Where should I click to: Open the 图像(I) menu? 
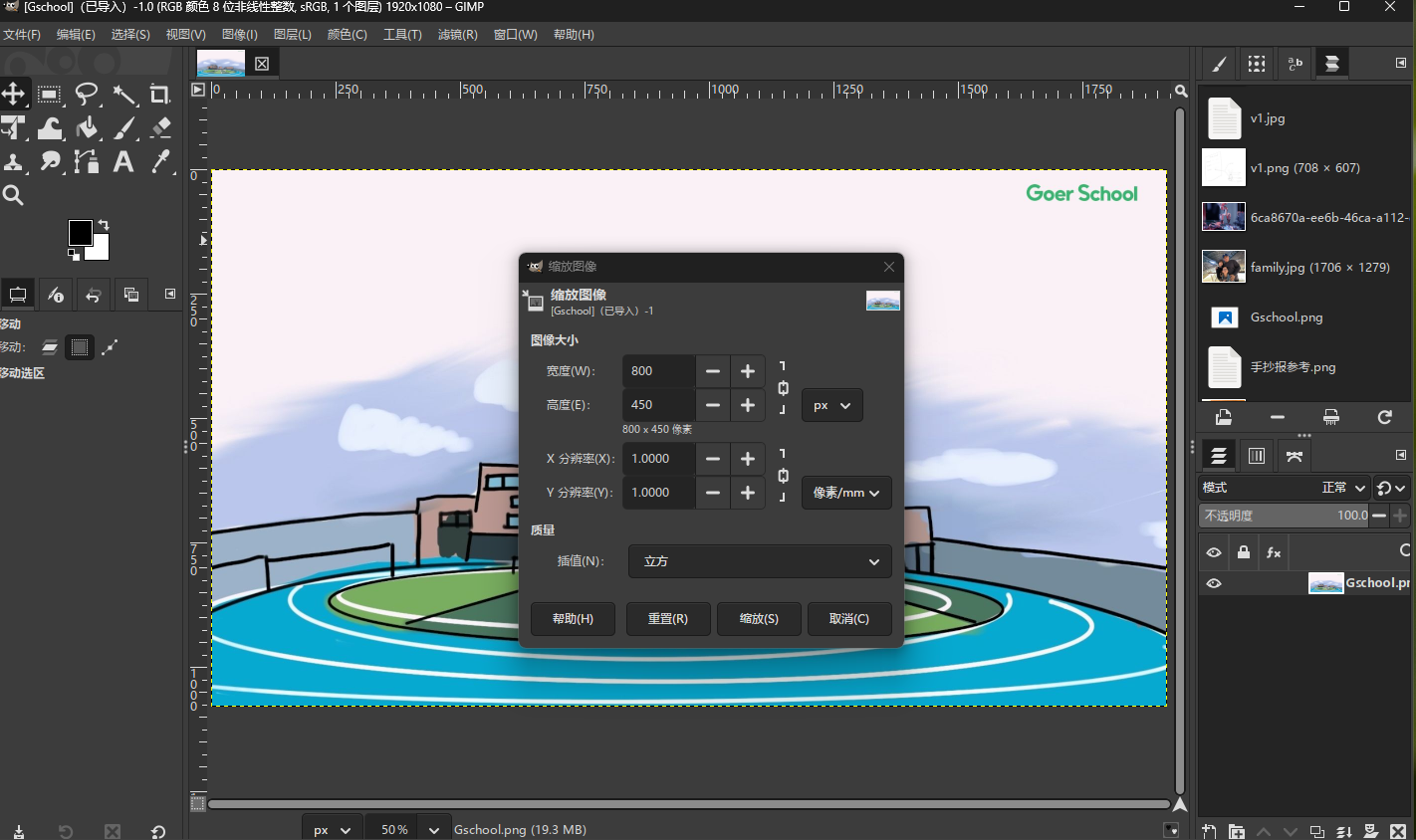[239, 35]
